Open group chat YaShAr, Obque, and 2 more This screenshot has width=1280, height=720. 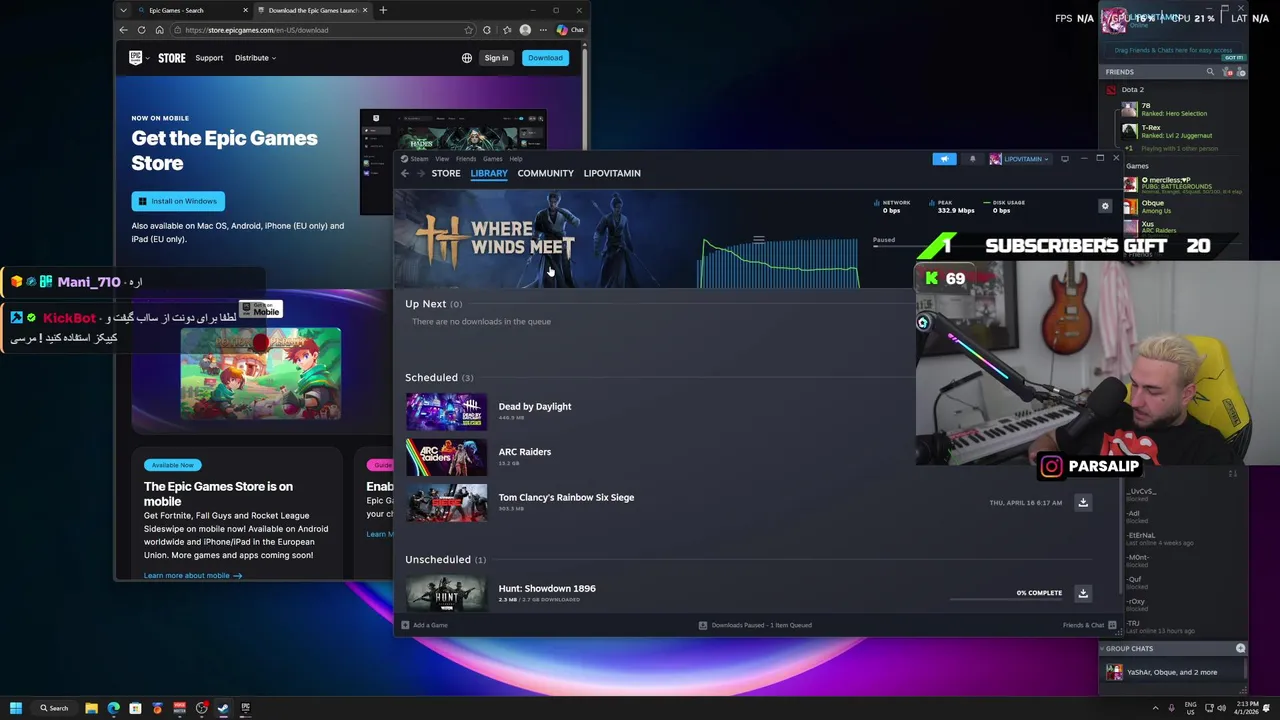[1172, 672]
